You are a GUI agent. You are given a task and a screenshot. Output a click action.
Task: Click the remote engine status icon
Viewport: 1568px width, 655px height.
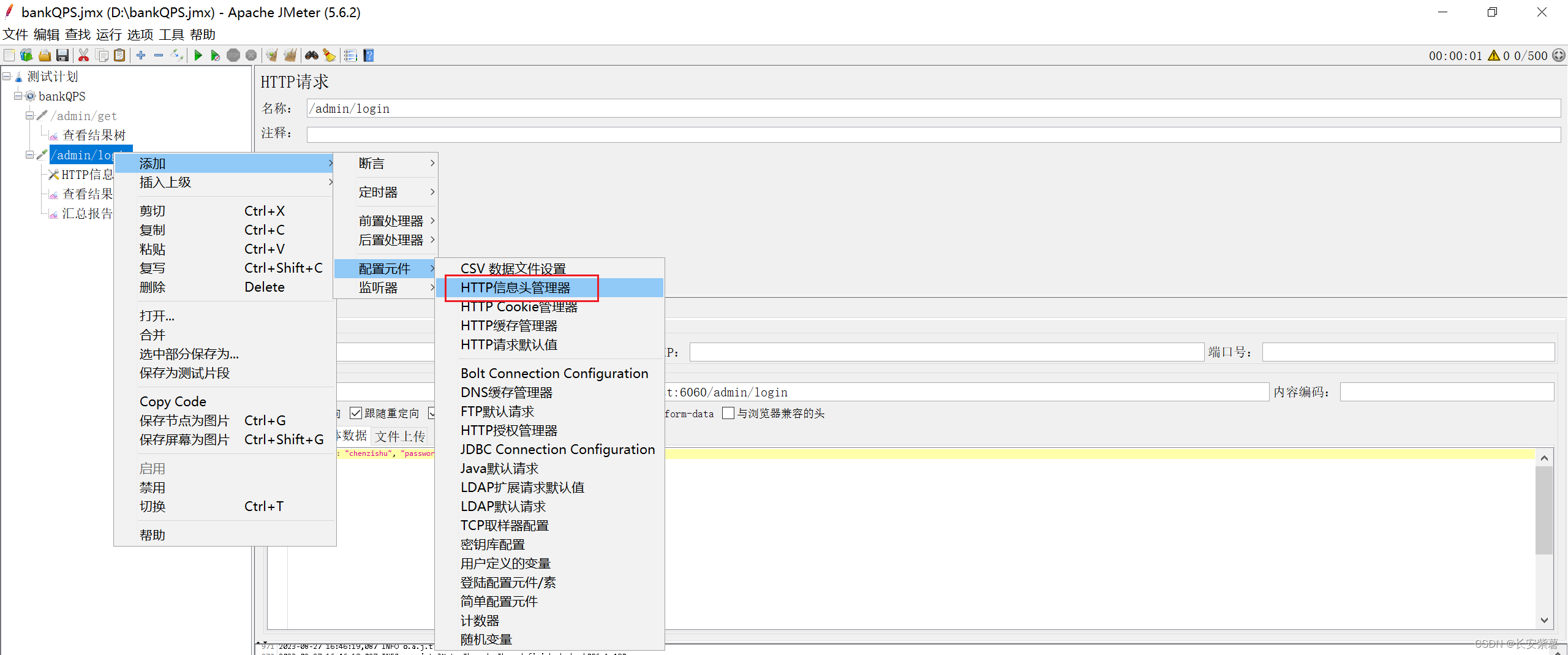tap(1559, 56)
